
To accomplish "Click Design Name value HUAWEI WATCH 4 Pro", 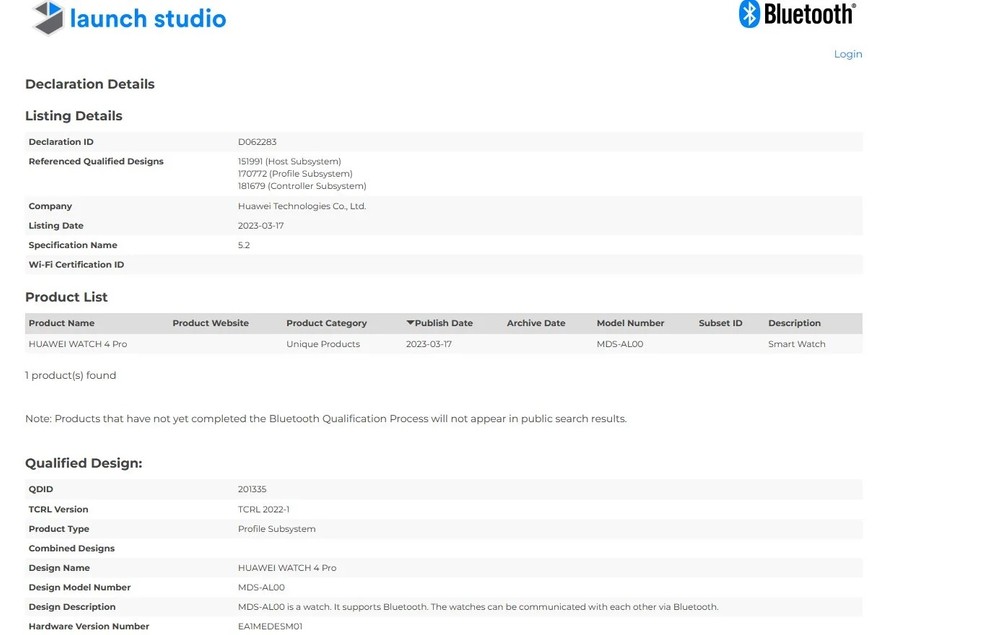I will tap(287, 567).
